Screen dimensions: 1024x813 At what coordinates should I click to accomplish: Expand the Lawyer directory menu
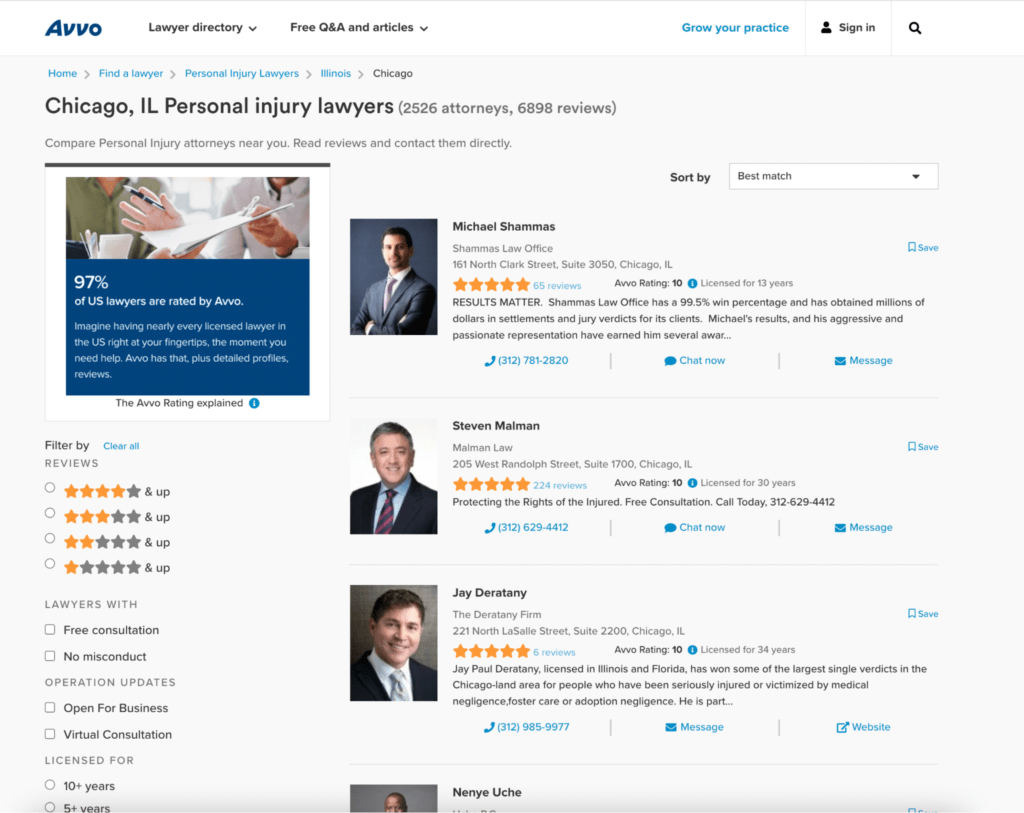(x=202, y=27)
